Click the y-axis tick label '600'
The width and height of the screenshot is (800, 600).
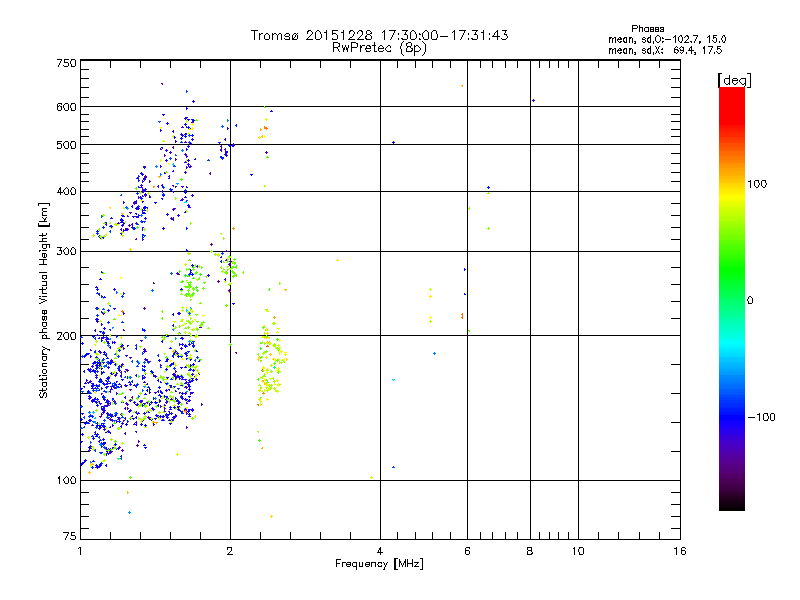click(x=66, y=107)
